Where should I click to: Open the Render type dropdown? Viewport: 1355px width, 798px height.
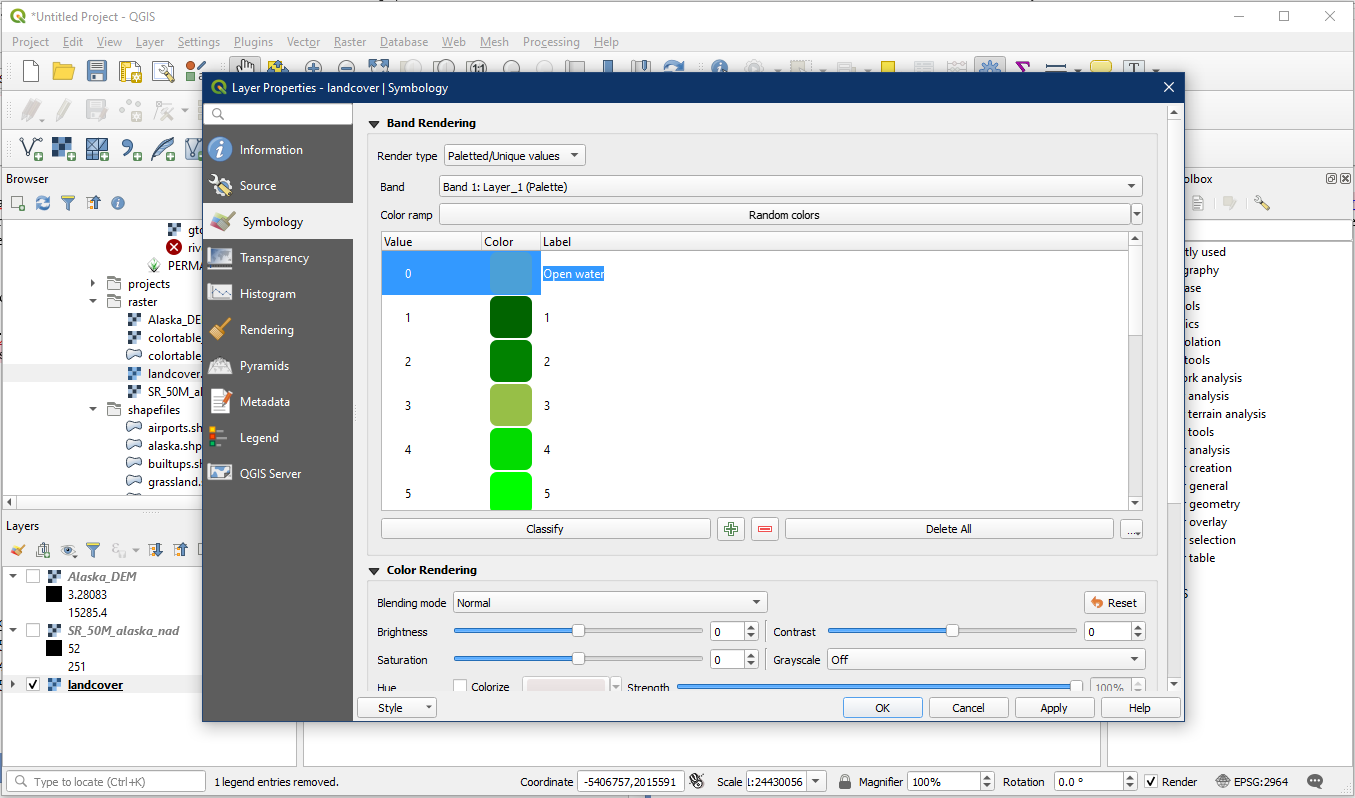(514, 156)
